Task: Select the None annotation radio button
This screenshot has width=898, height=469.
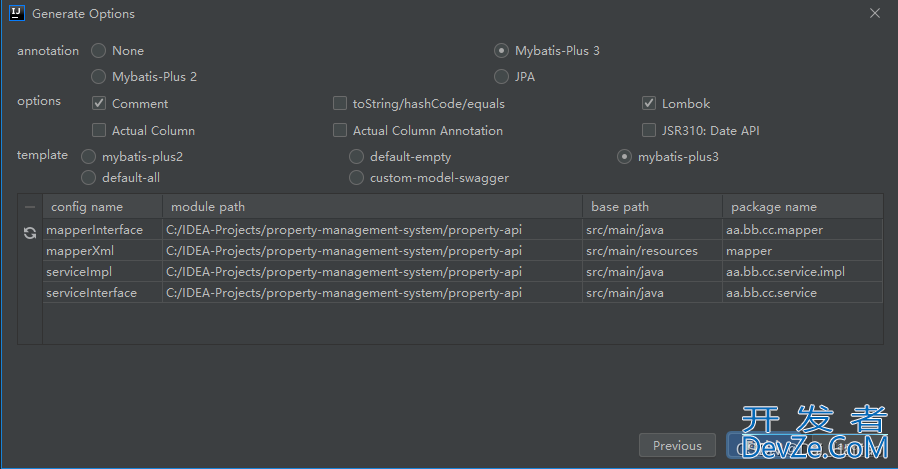Action: (99, 50)
